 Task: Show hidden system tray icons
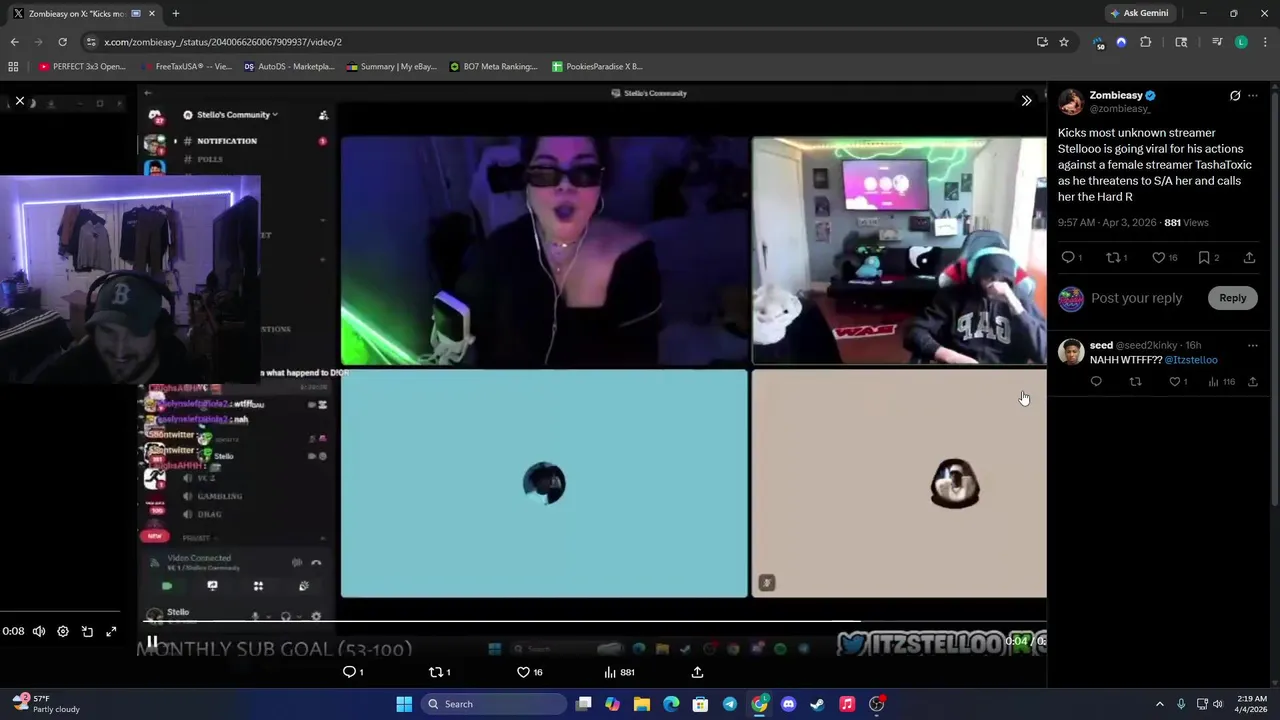tap(1160, 704)
